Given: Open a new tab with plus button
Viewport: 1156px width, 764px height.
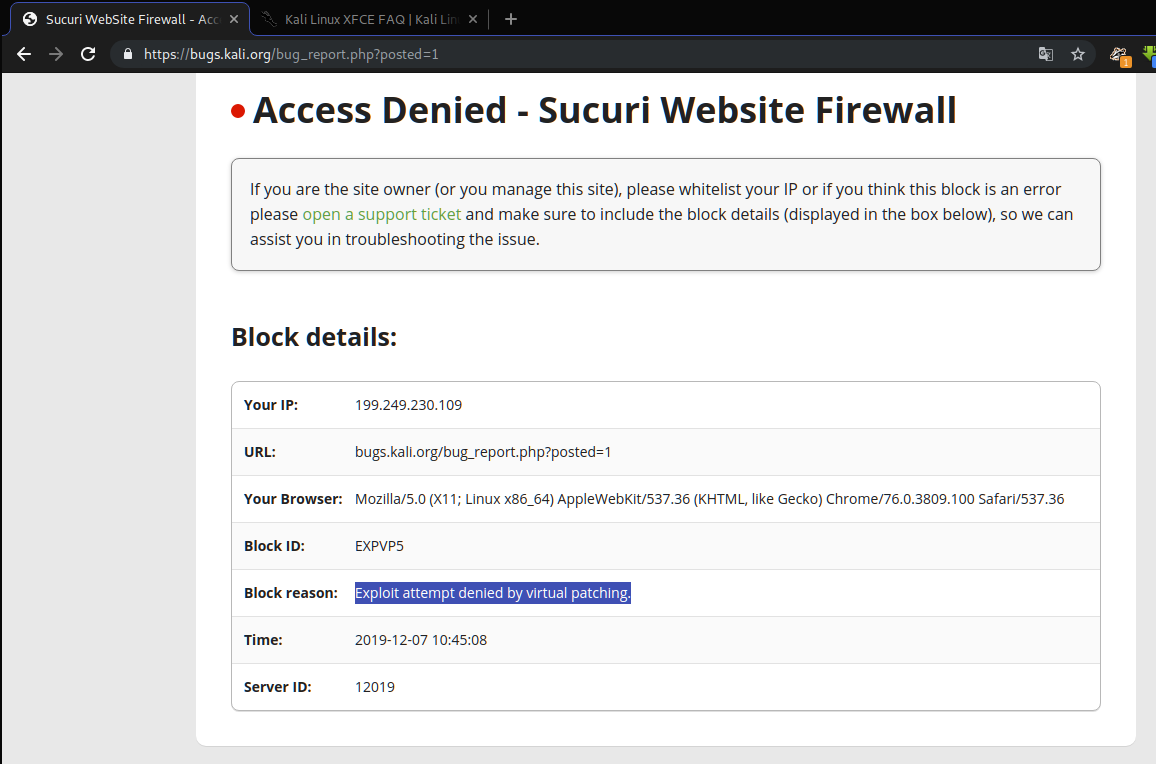Looking at the screenshot, I should [511, 19].
